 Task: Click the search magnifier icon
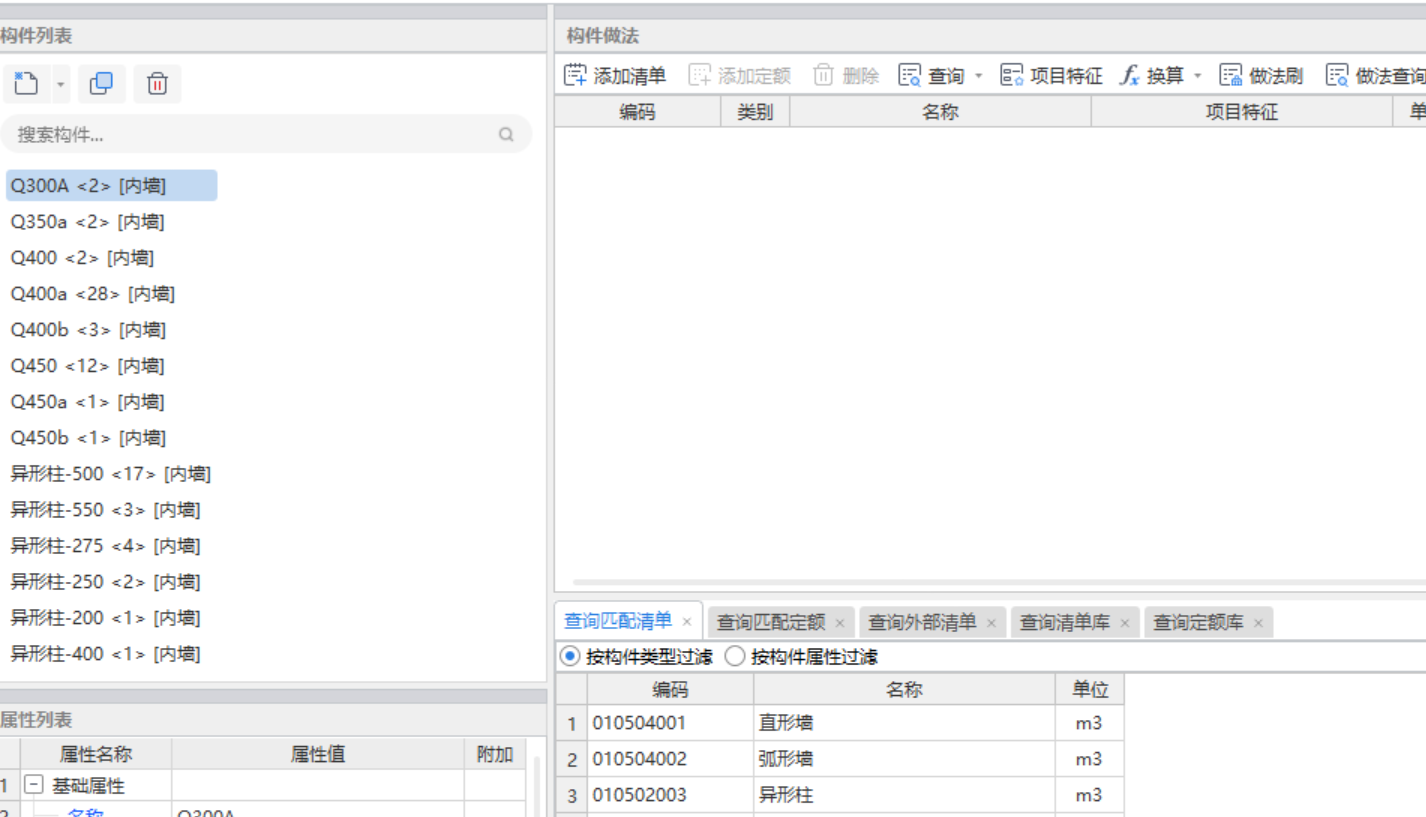[506, 134]
